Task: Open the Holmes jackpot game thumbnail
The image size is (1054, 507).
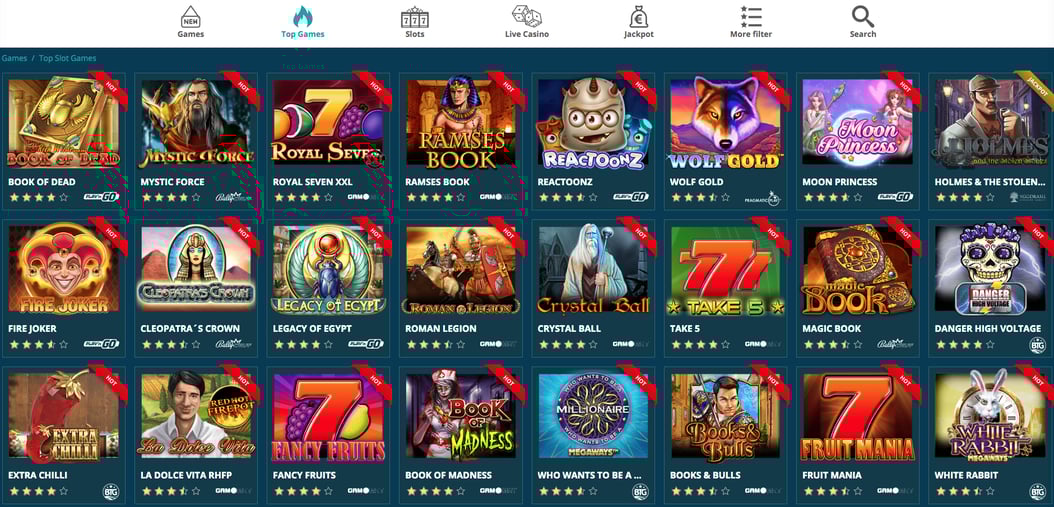Action: pos(990,123)
